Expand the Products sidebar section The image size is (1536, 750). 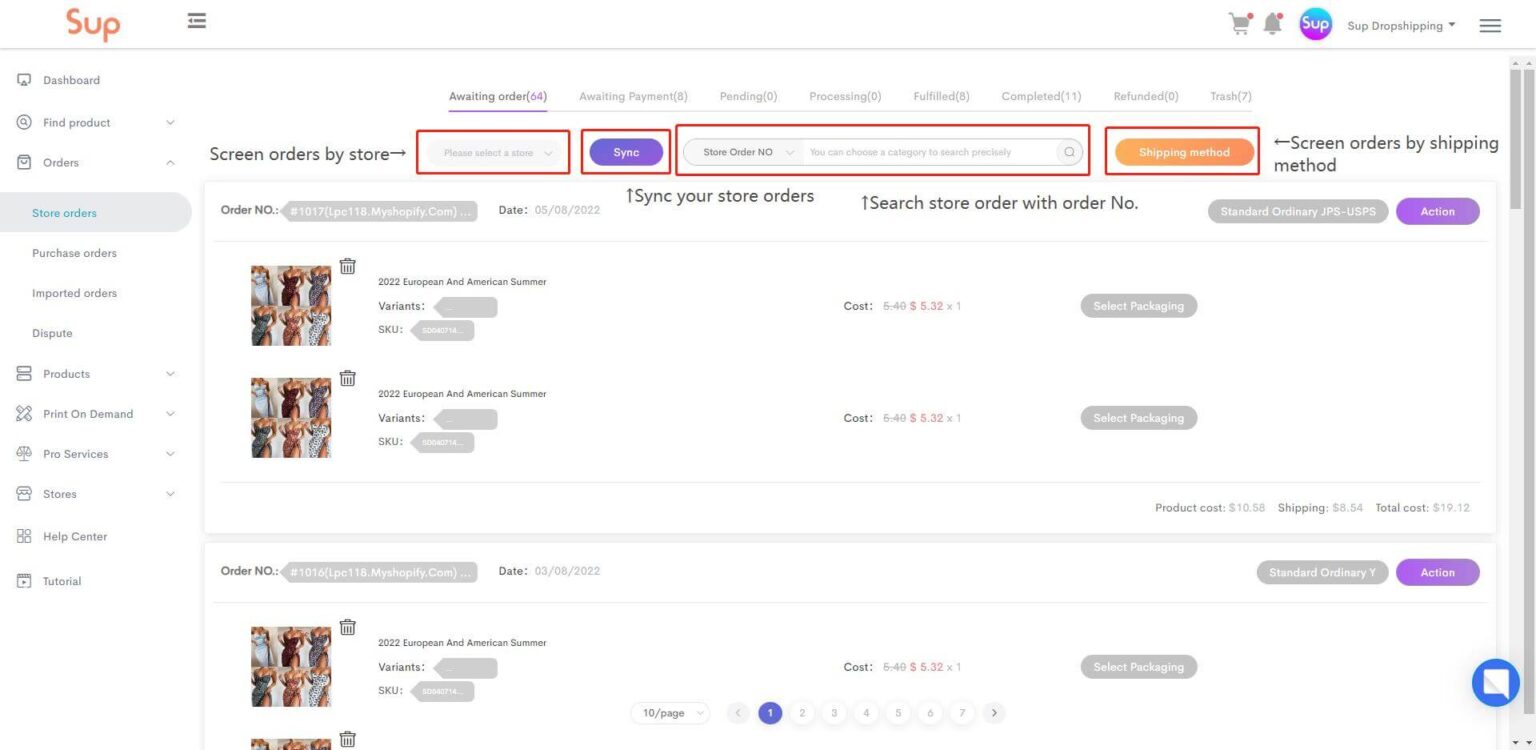pyautogui.click(x=64, y=373)
